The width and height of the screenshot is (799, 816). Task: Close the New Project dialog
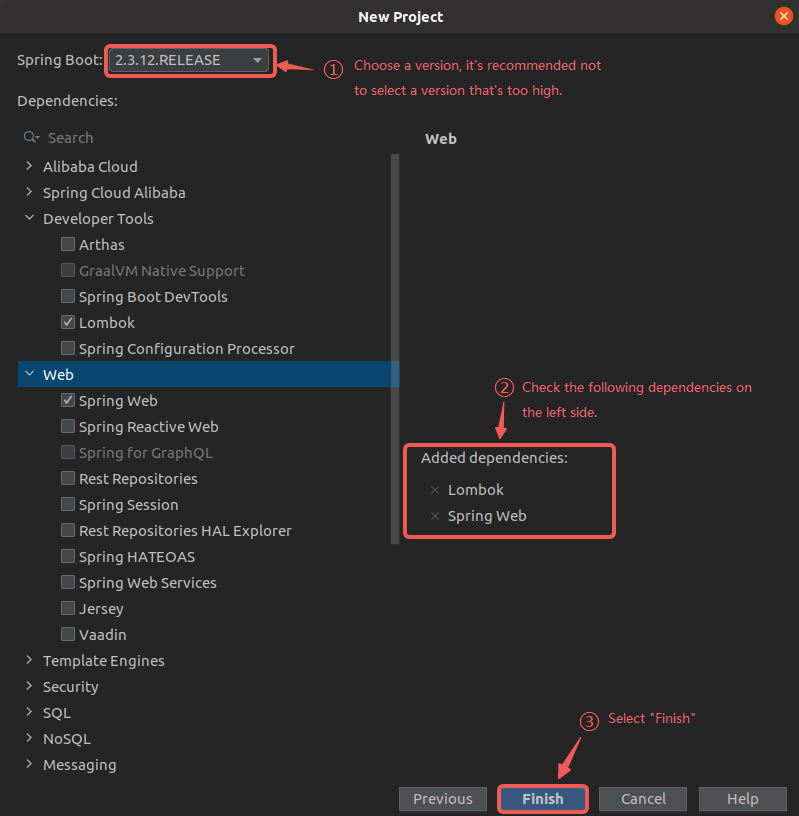pyautogui.click(x=783, y=16)
